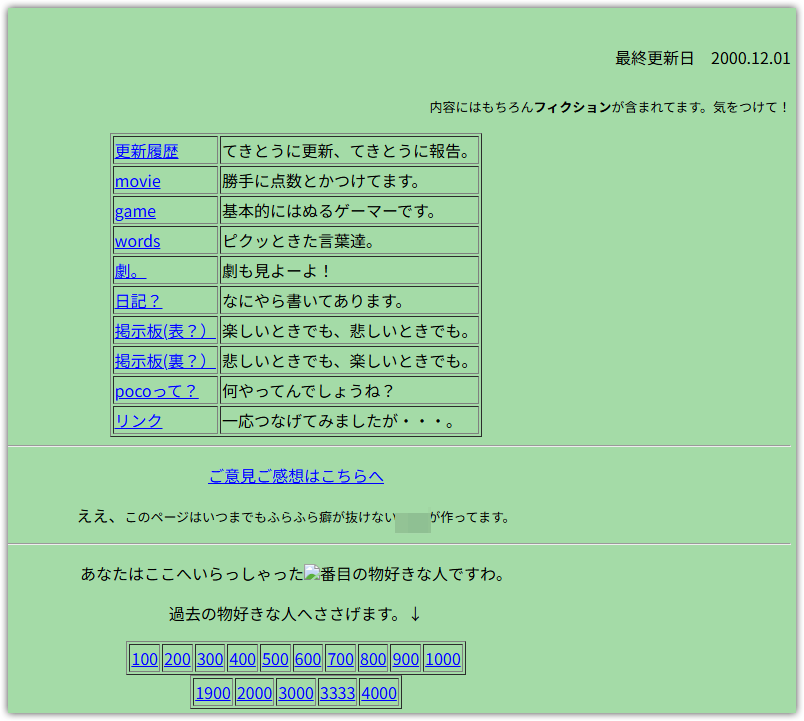Visit the 掲示板(裏？) bulletin board
This screenshot has height=721, width=804.
164,361
